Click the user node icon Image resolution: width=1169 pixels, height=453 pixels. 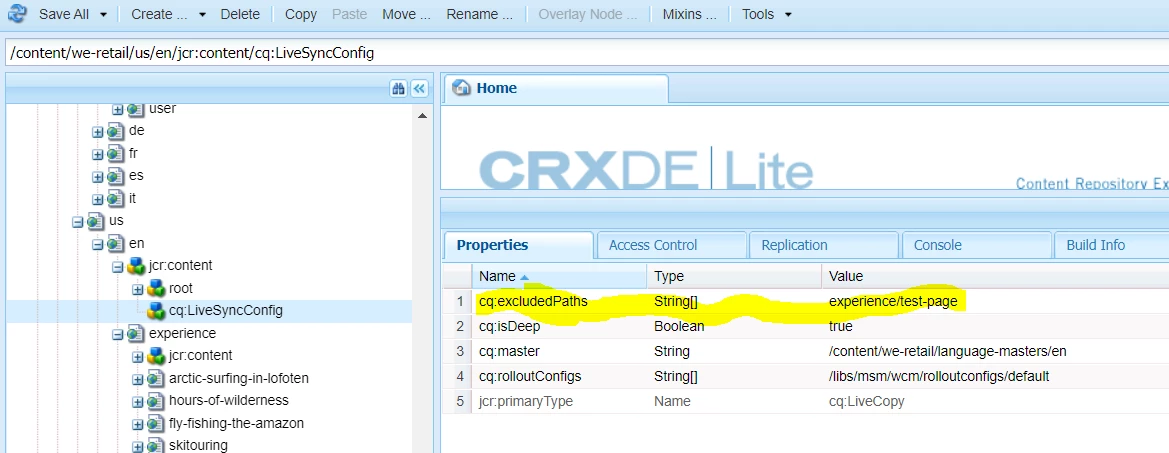coord(136,109)
